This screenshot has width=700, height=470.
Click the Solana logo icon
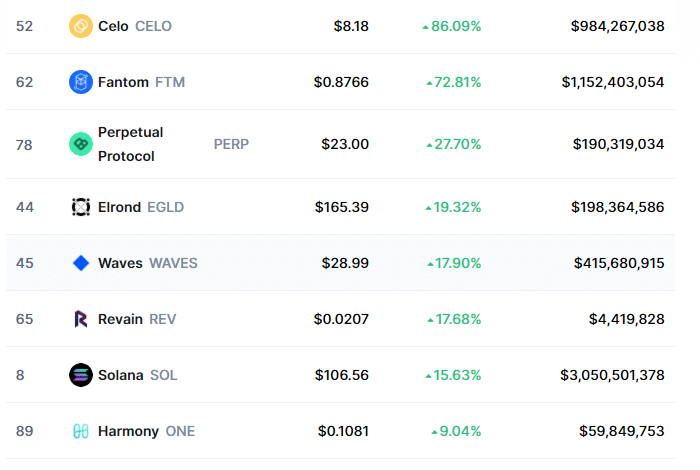coord(81,375)
